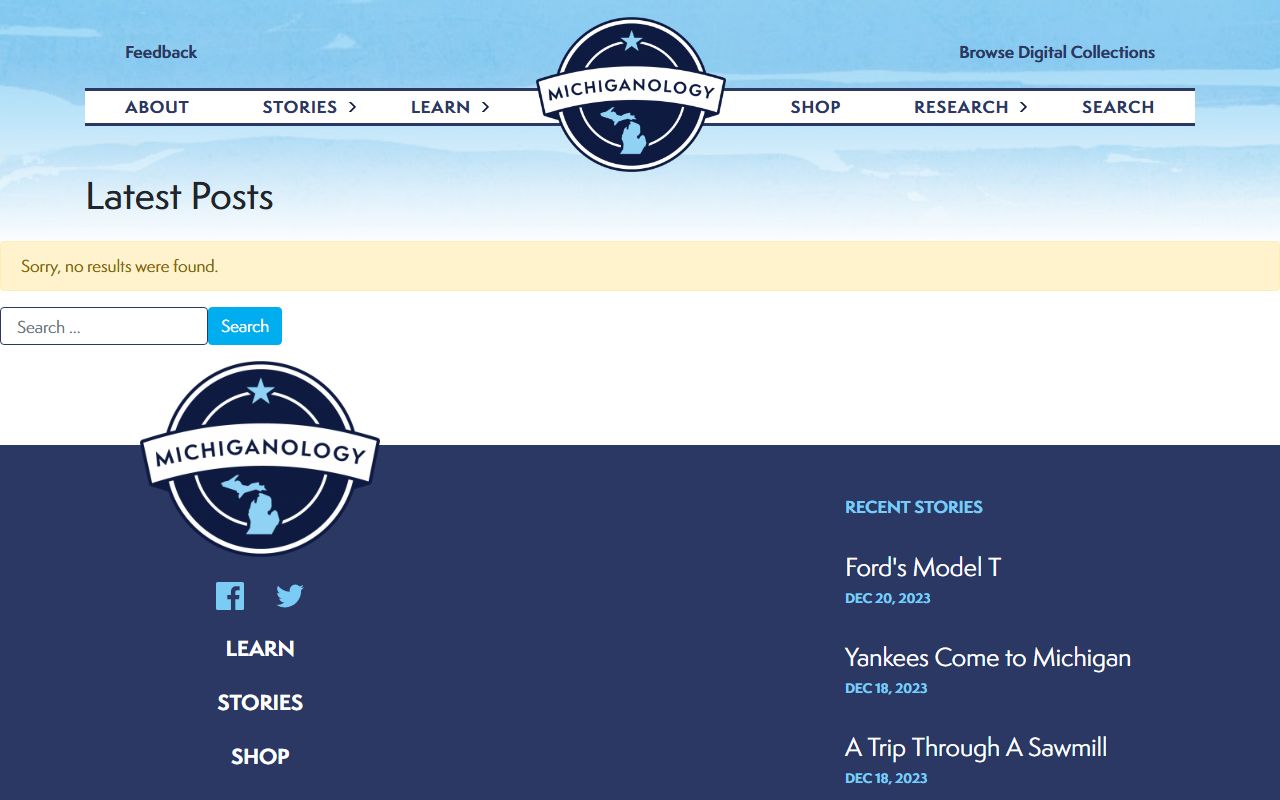This screenshot has width=1280, height=800.
Task: Expand the Research menu chevron
Action: pos(1023,107)
